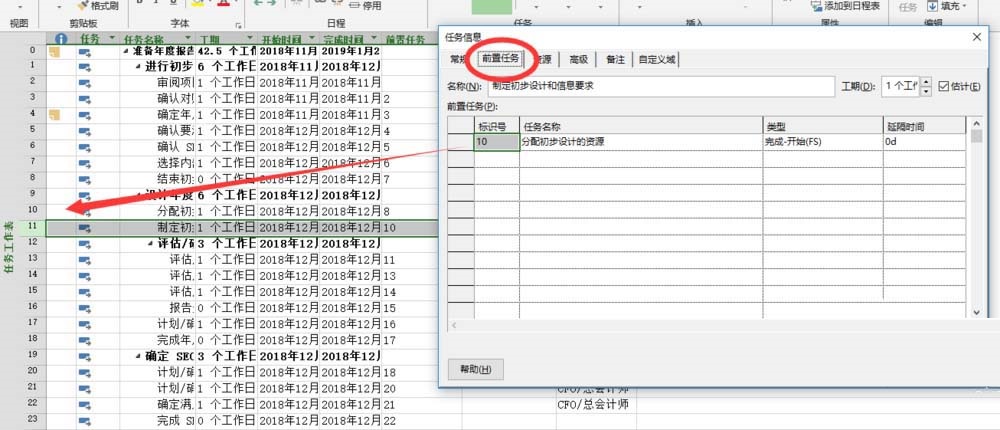Click the 任务工作表 vertical view label

point(9,248)
